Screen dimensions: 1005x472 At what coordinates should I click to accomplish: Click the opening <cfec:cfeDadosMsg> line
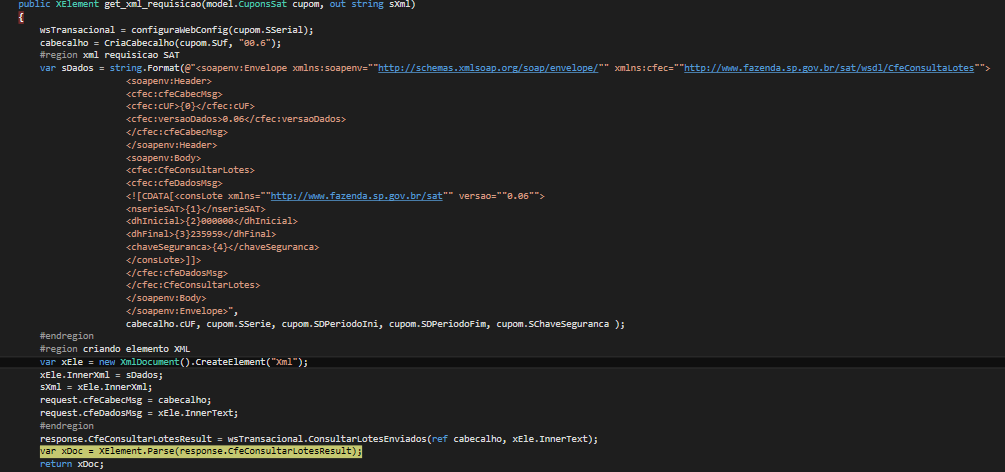(174, 183)
